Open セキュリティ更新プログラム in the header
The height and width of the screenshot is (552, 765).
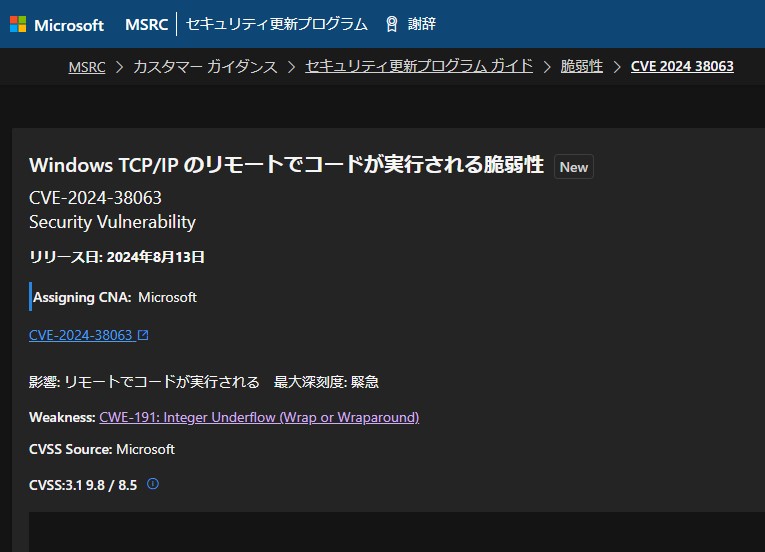[x=277, y=24]
